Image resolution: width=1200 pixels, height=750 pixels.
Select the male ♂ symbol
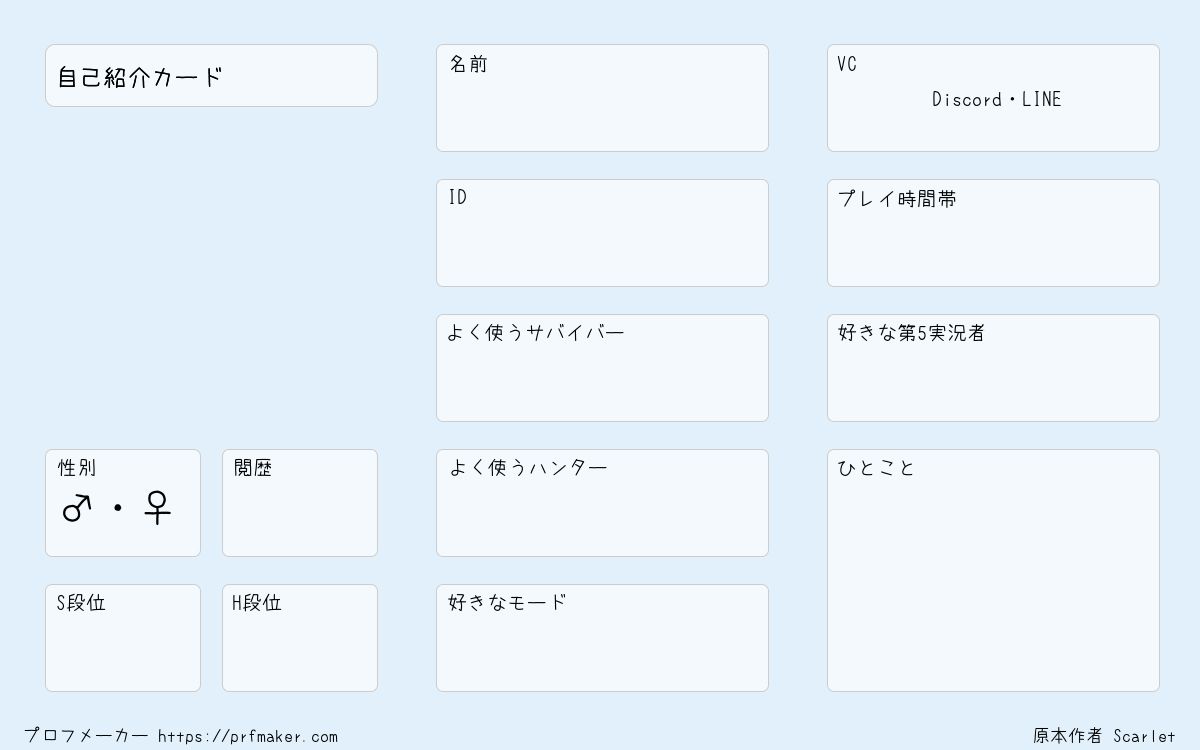pos(77,508)
